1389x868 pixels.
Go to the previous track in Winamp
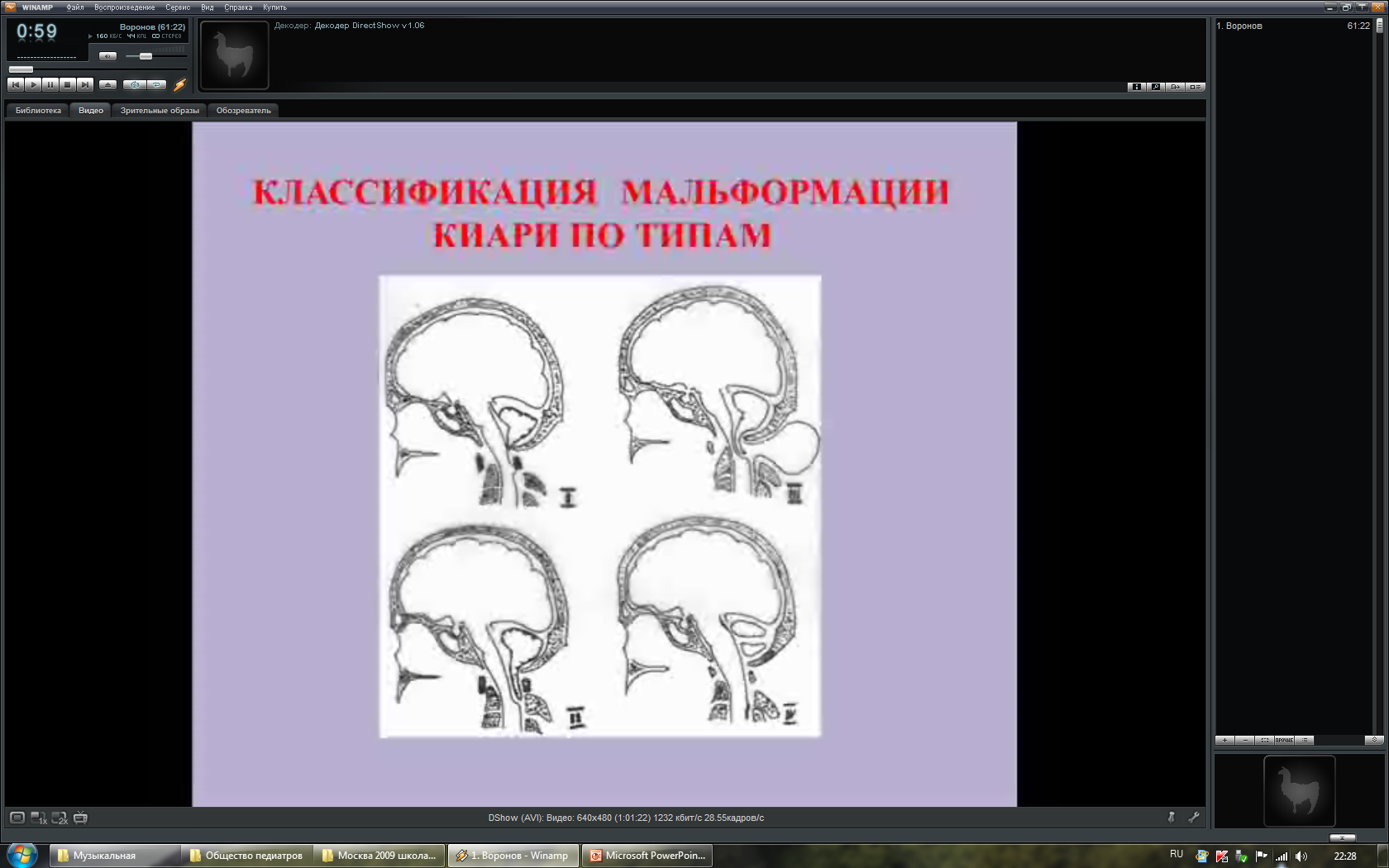(x=16, y=84)
